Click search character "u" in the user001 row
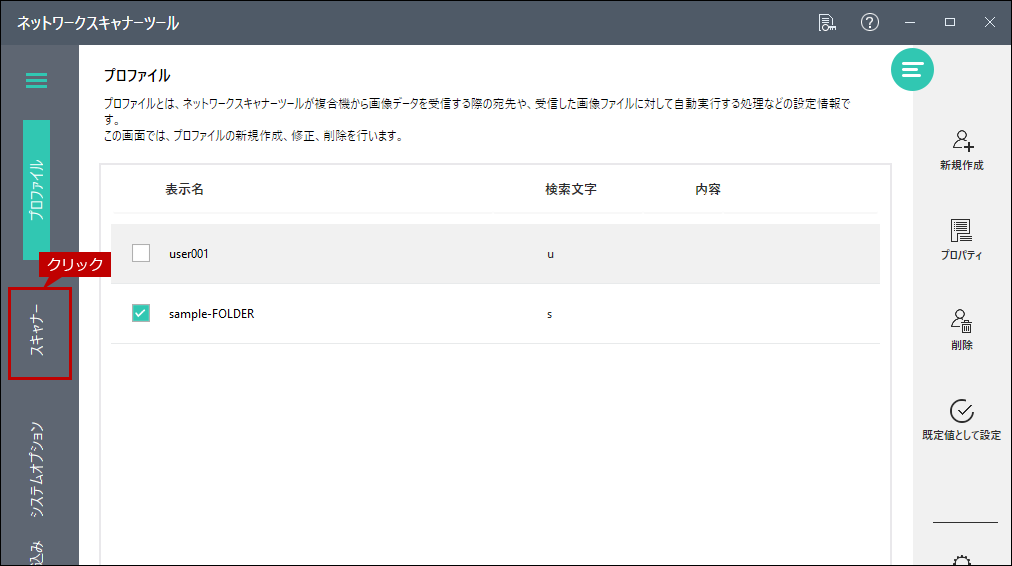The image size is (1012, 566). pyautogui.click(x=551, y=254)
